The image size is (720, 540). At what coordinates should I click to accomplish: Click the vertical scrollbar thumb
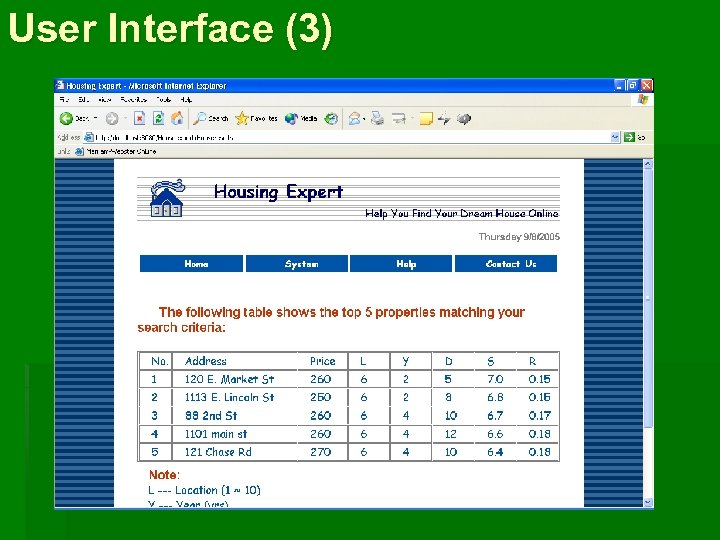point(648,298)
